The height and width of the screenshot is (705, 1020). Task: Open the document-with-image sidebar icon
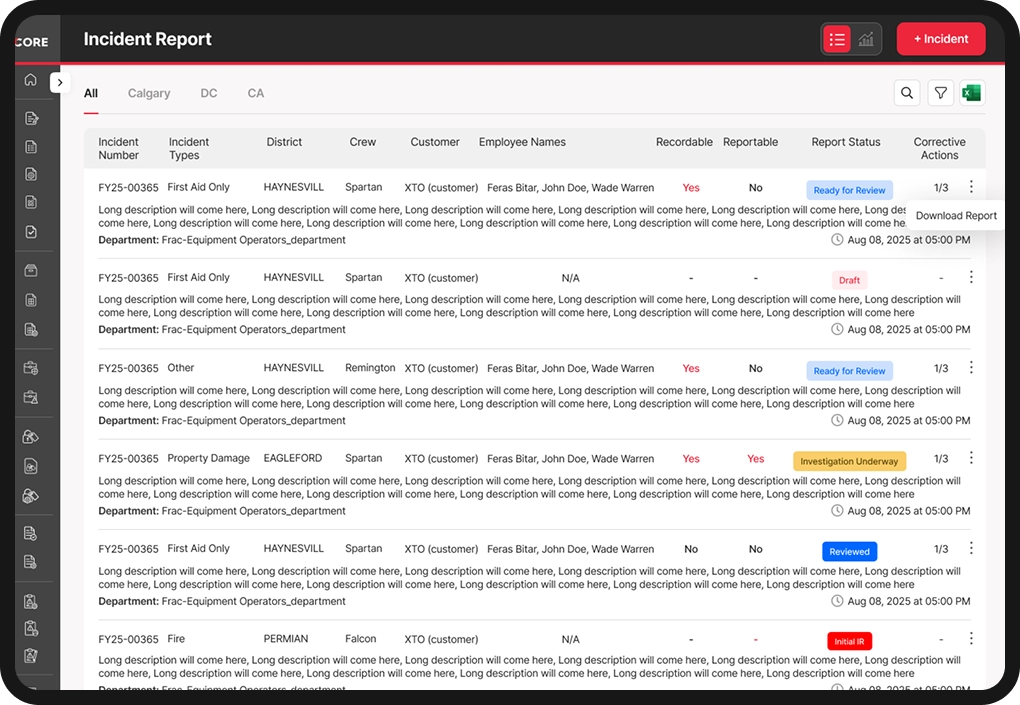(31, 466)
